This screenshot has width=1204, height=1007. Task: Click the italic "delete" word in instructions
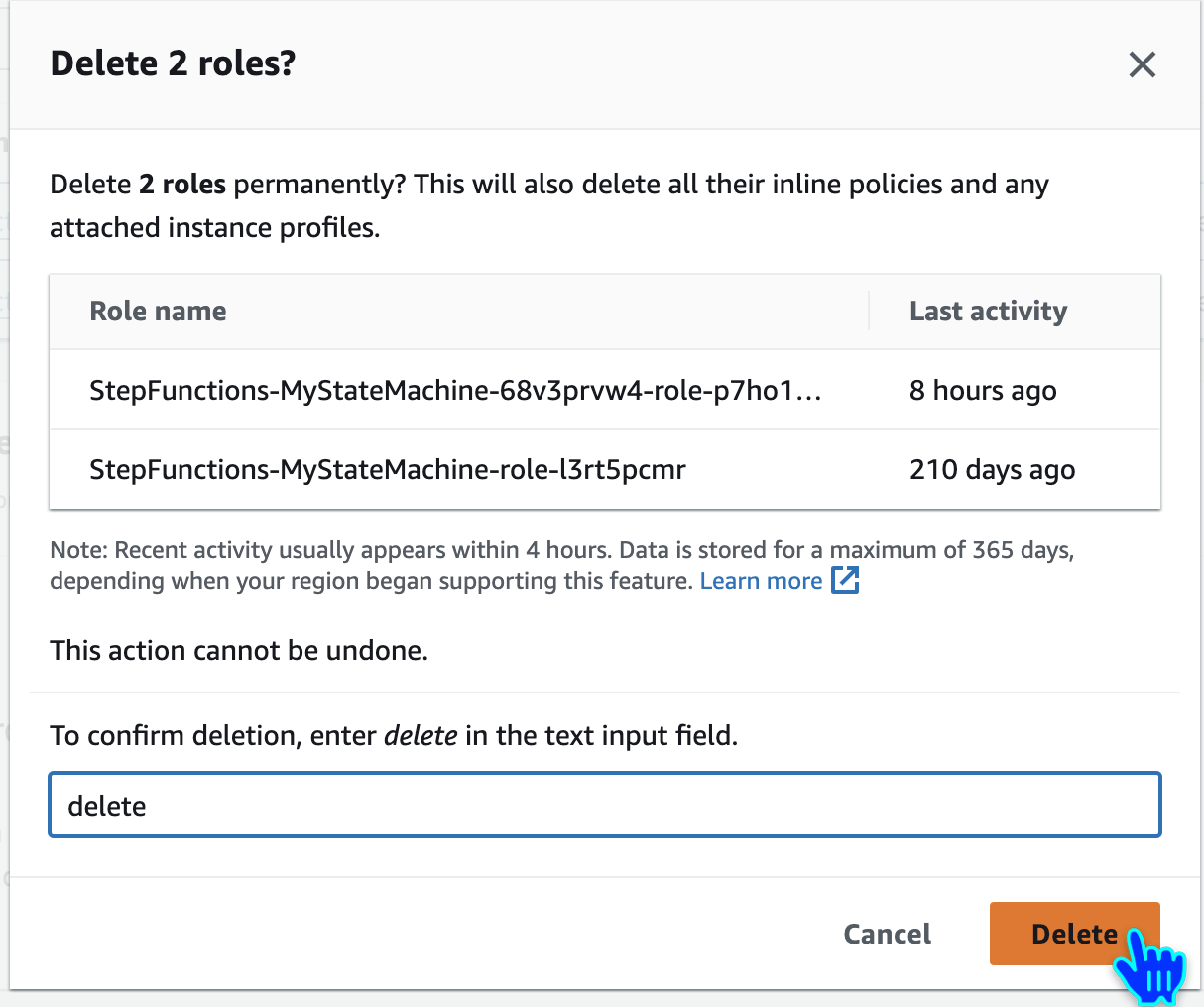[x=421, y=736]
